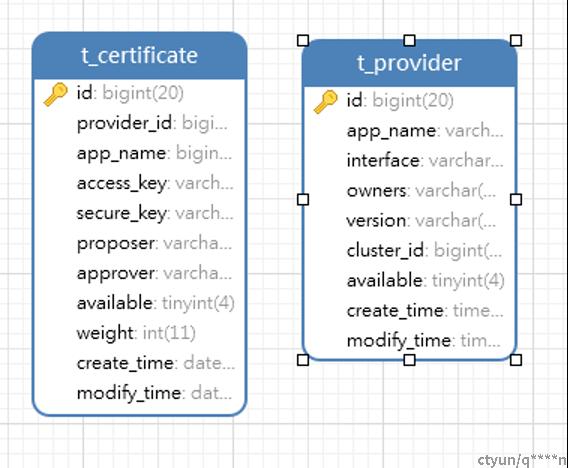Select secure_key field in t_certificate
Screen dimensions: 568x468
(139, 213)
